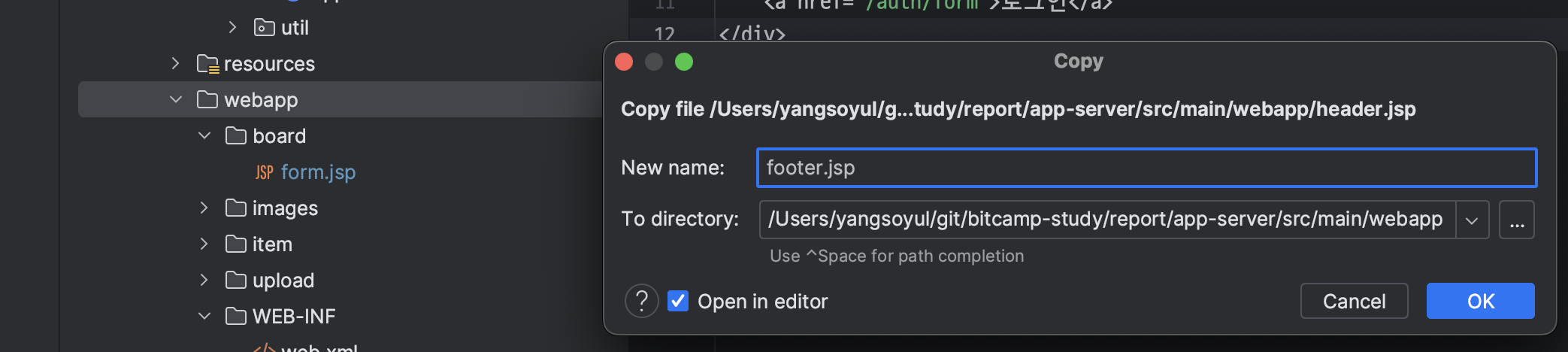This screenshot has height=352, width=1568.
Task: Select the util folder icon
Action: pyautogui.click(x=265, y=28)
